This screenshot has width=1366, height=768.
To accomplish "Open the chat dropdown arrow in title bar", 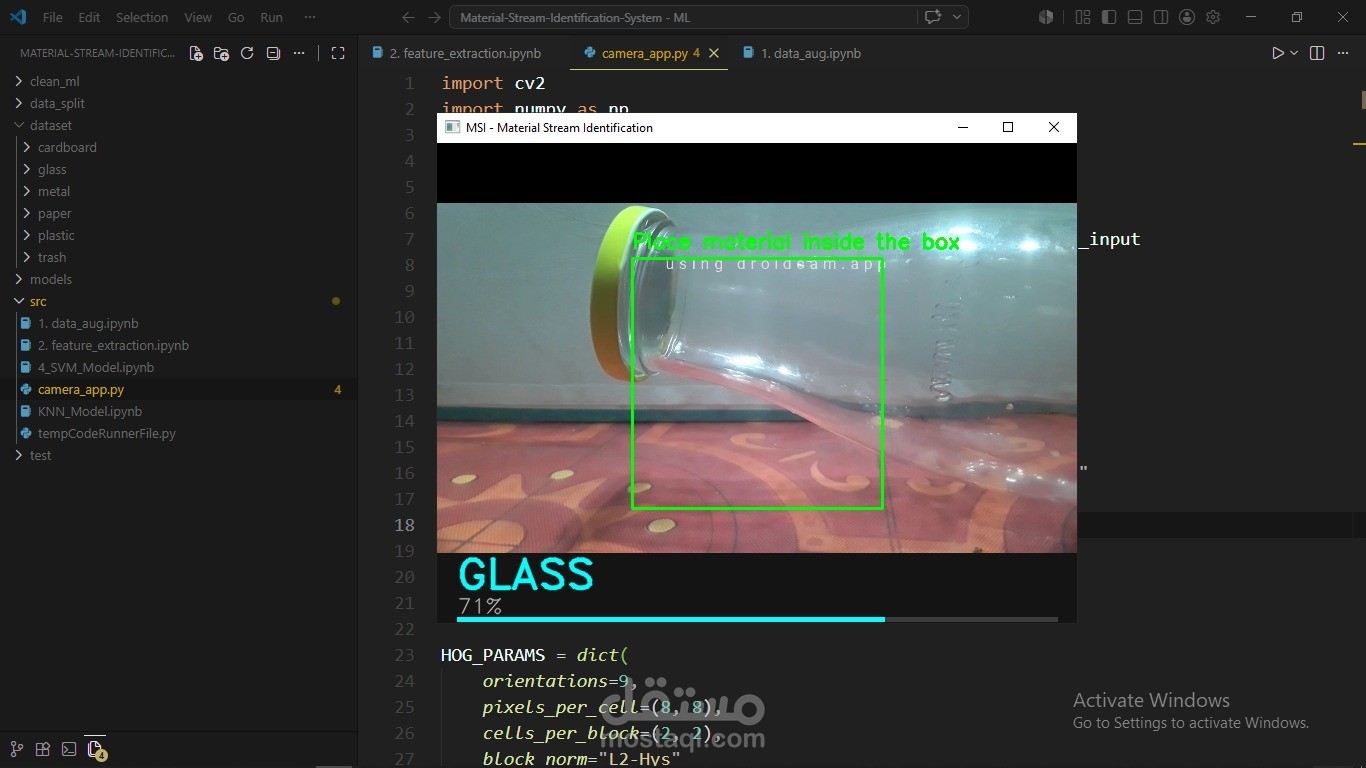I will pos(957,17).
